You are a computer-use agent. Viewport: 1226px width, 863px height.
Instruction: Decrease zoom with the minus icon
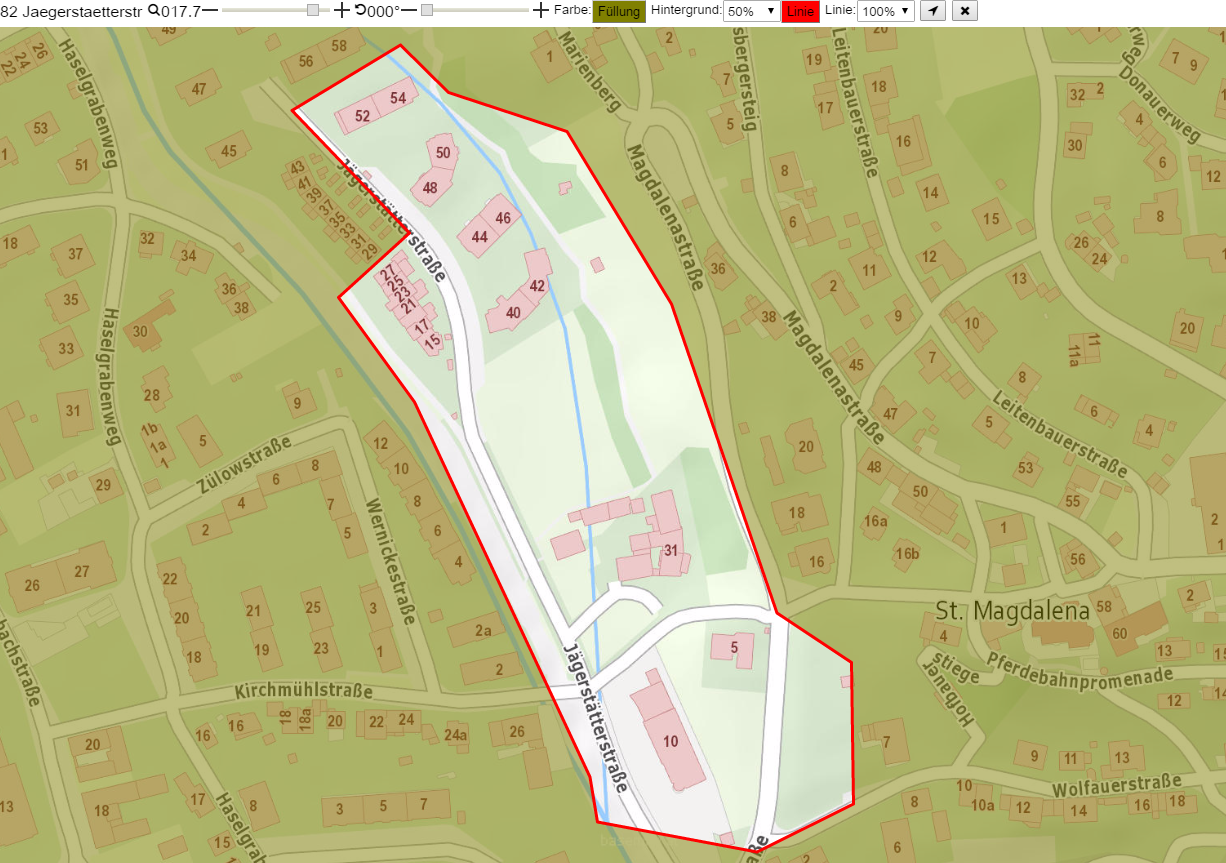click(x=210, y=11)
